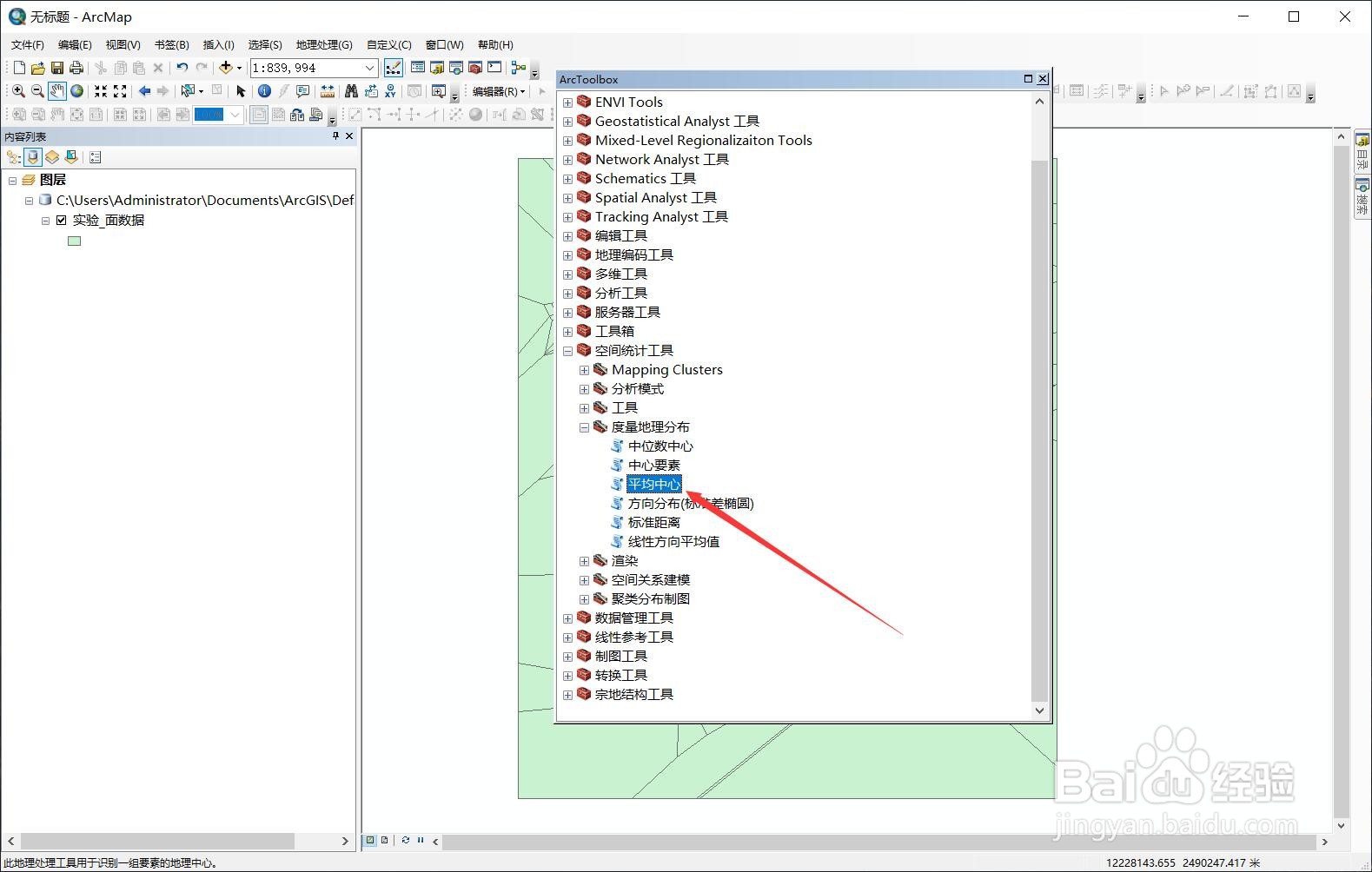Switch to Layout View at map bottom

pyautogui.click(x=384, y=840)
